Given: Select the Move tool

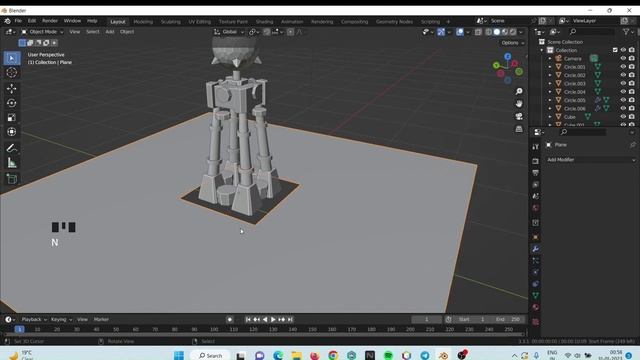Looking at the screenshot, I should [x=11, y=89].
